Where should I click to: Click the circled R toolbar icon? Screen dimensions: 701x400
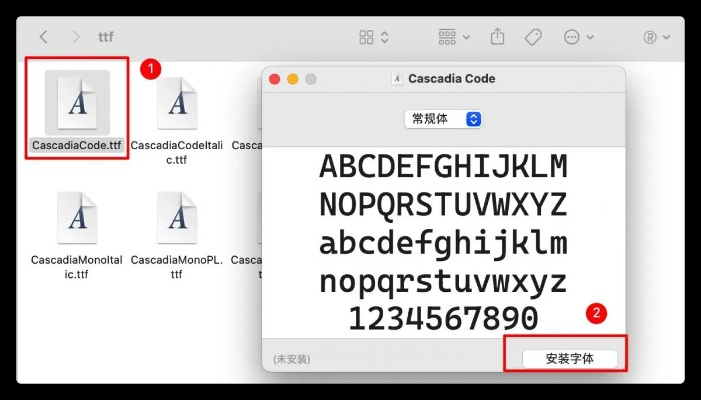tap(655, 37)
